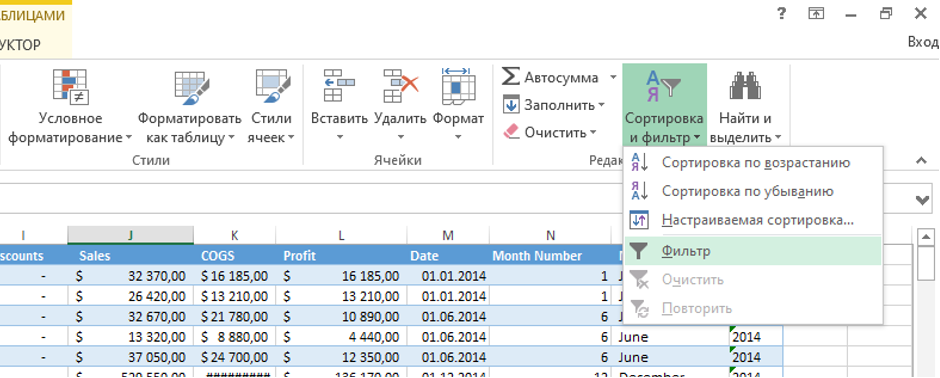The image size is (940, 378).
Task: Open ribbon display options icon
Action: pyautogui.click(x=816, y=14)
